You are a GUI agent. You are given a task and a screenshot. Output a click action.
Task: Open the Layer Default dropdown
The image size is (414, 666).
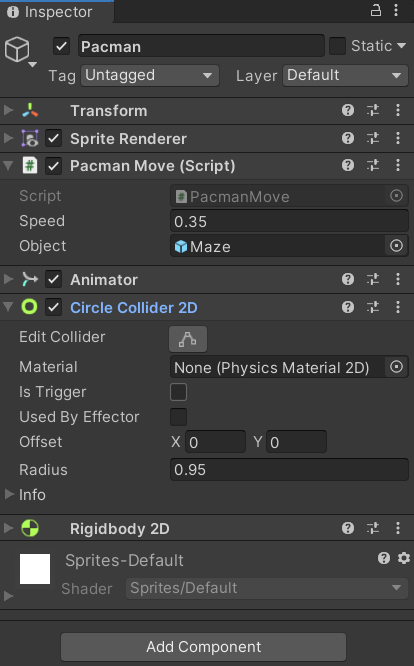coord(345,76)
